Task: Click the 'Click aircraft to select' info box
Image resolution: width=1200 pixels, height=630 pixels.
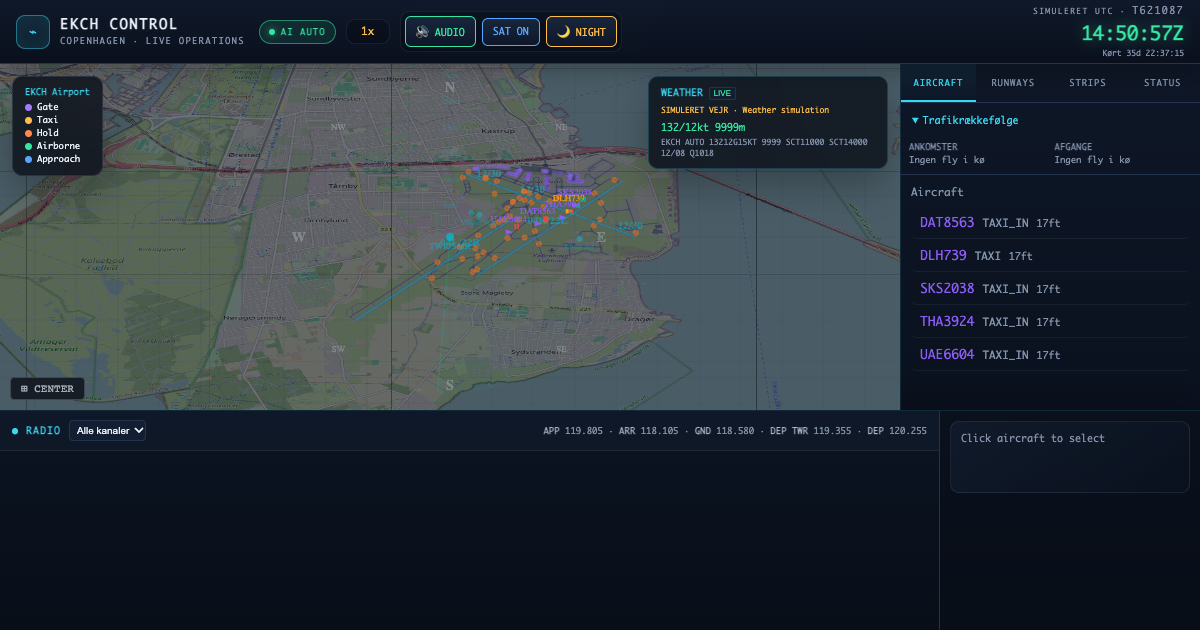Action: coord(1069,457)
